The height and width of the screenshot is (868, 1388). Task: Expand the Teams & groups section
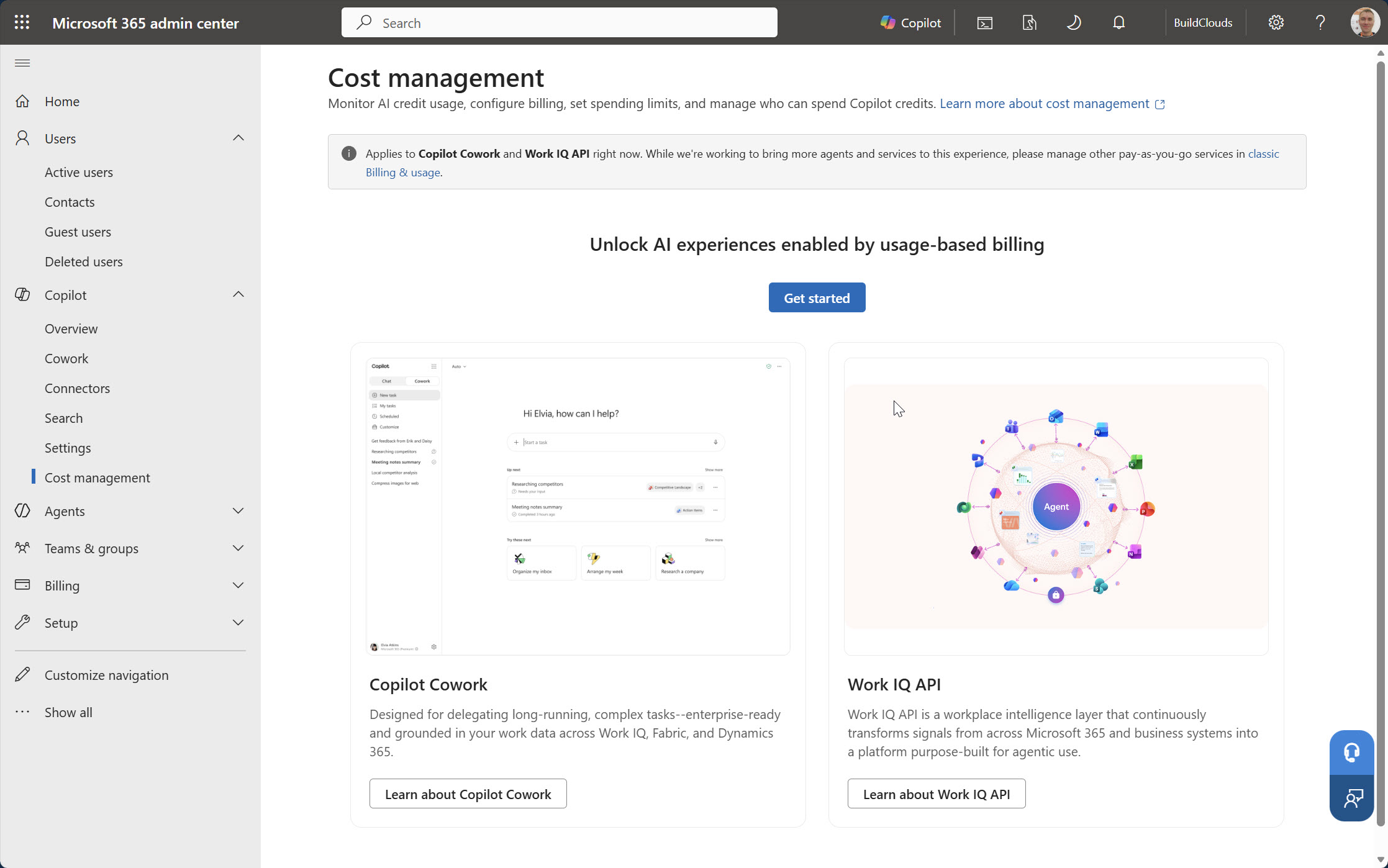coord(238,548)
